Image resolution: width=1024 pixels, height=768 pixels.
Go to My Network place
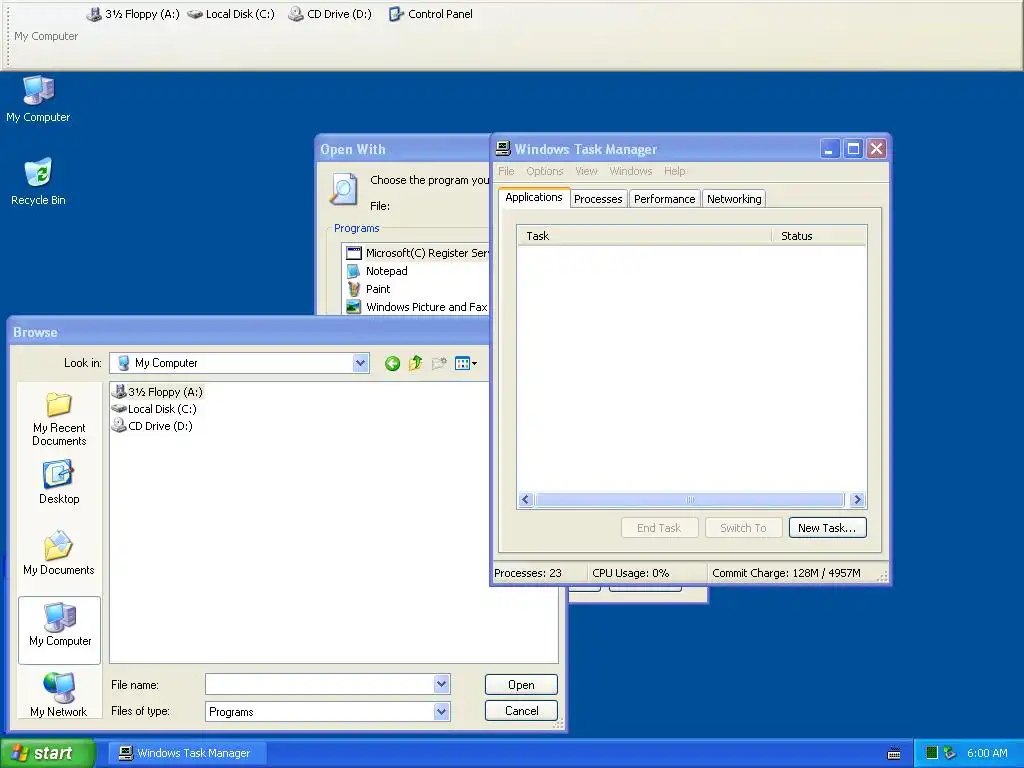pos(59,694)
